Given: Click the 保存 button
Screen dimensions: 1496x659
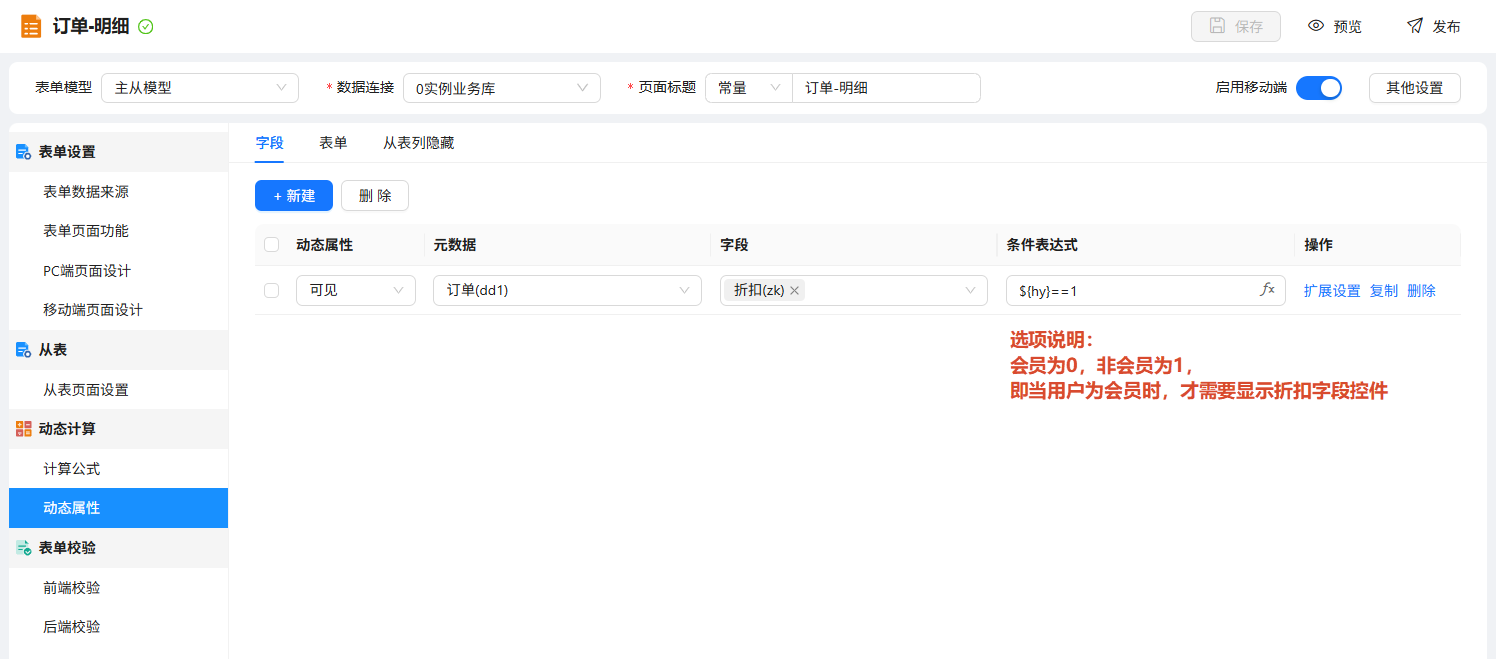Looking at the screenshot, I should pos(1236,27).
